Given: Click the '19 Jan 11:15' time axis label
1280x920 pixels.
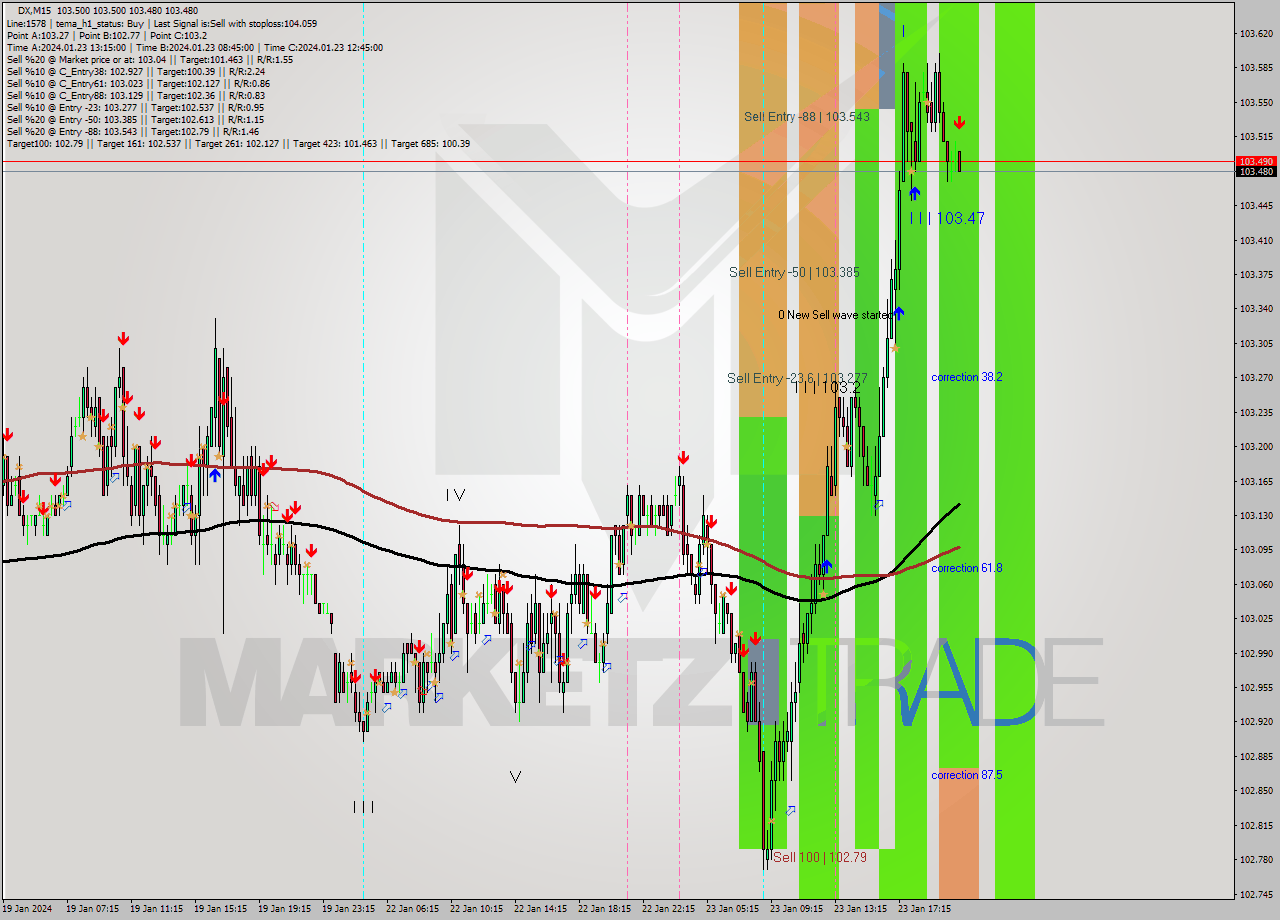Looking at the screenshot, I should pyautogui.click(x=156, y=909).
